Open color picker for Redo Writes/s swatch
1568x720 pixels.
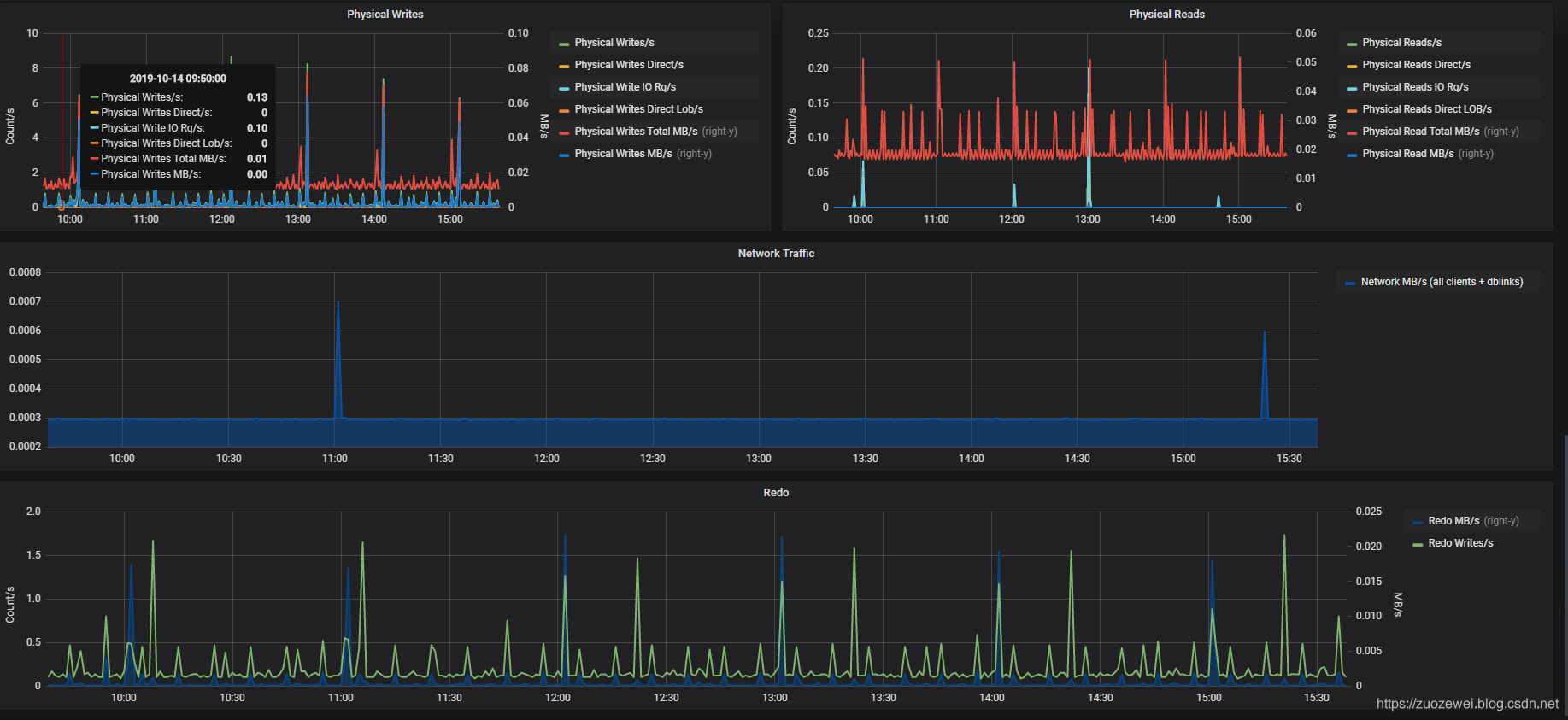click(1418, 544)
